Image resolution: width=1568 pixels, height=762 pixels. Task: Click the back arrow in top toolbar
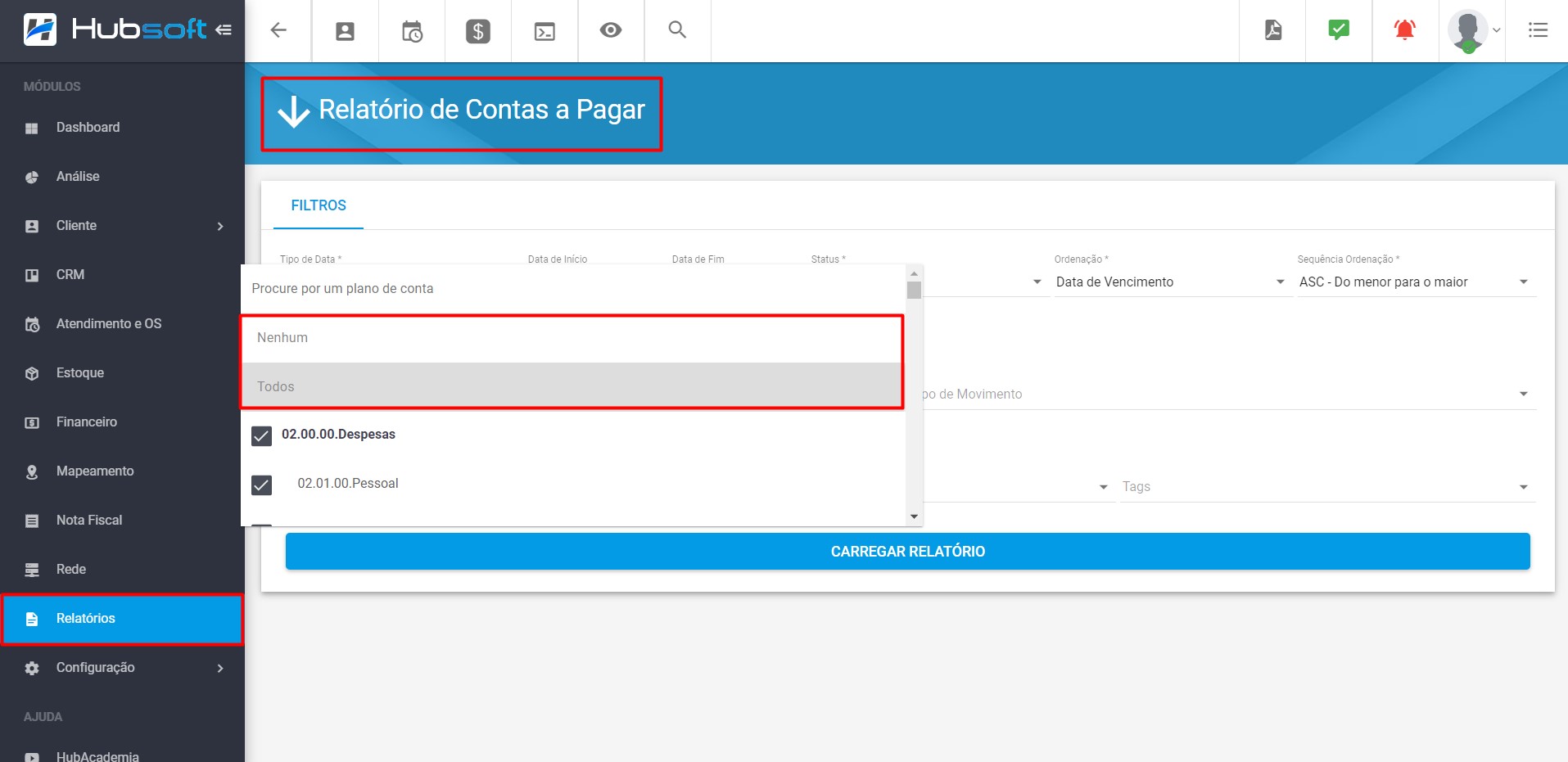[x=278, y=30]
